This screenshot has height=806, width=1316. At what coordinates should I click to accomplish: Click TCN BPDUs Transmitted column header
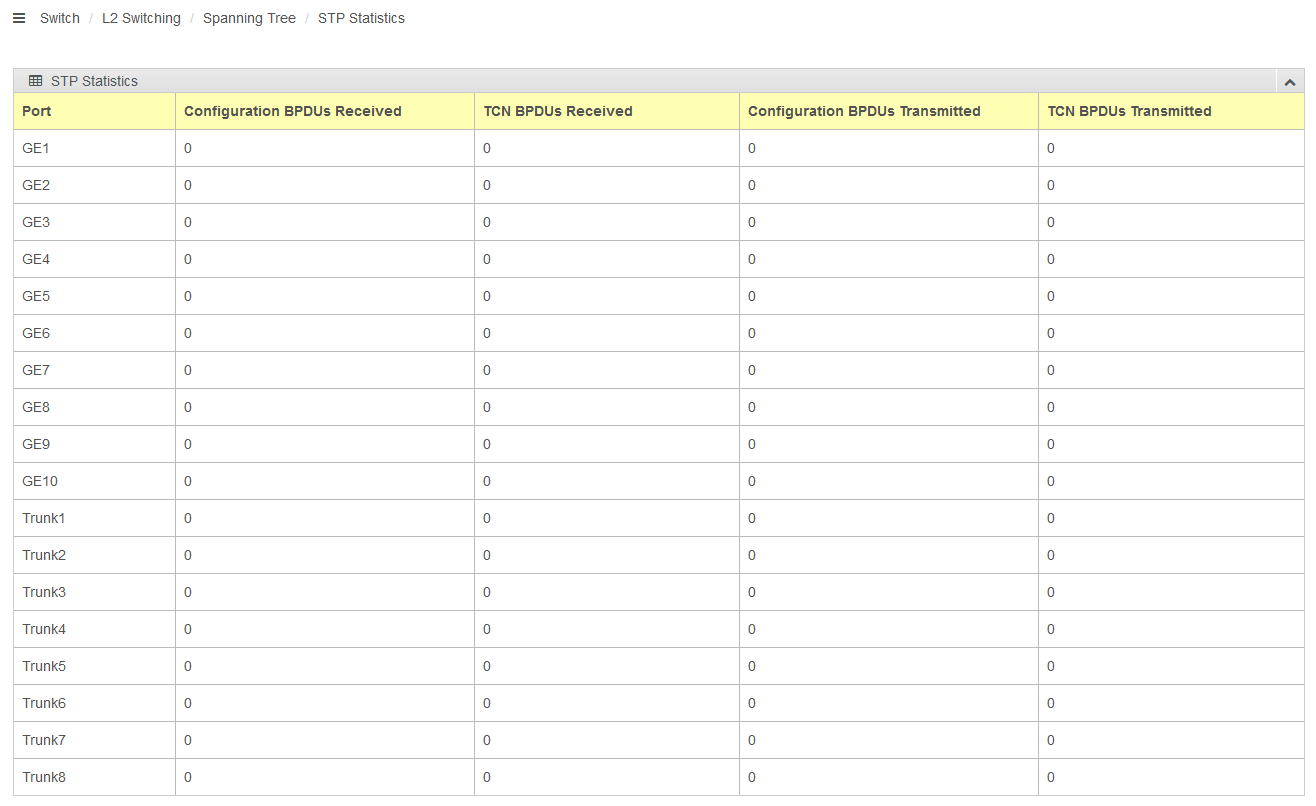[x=1129, y=111]
